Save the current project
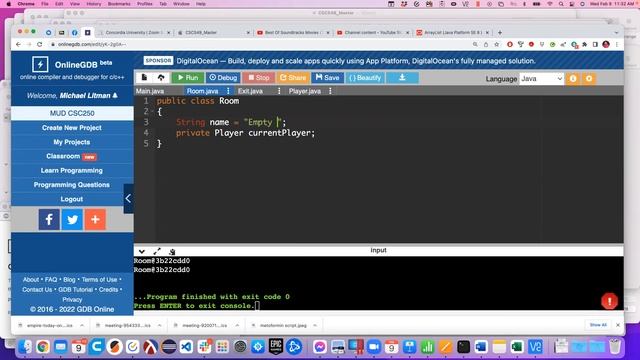The width and height of the screenshot is (640, 360). [327, 78]
